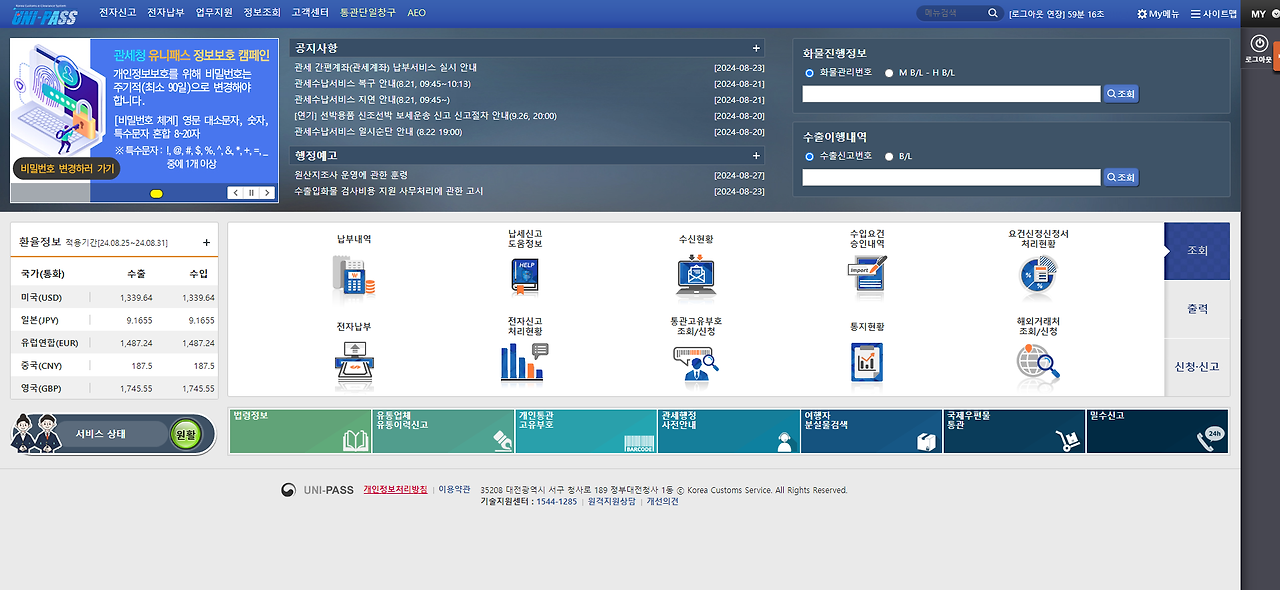This screenshot has width=1280, height=590.
Task: Open the 개인정보처리방침 footer link
Action: point(395,490)
